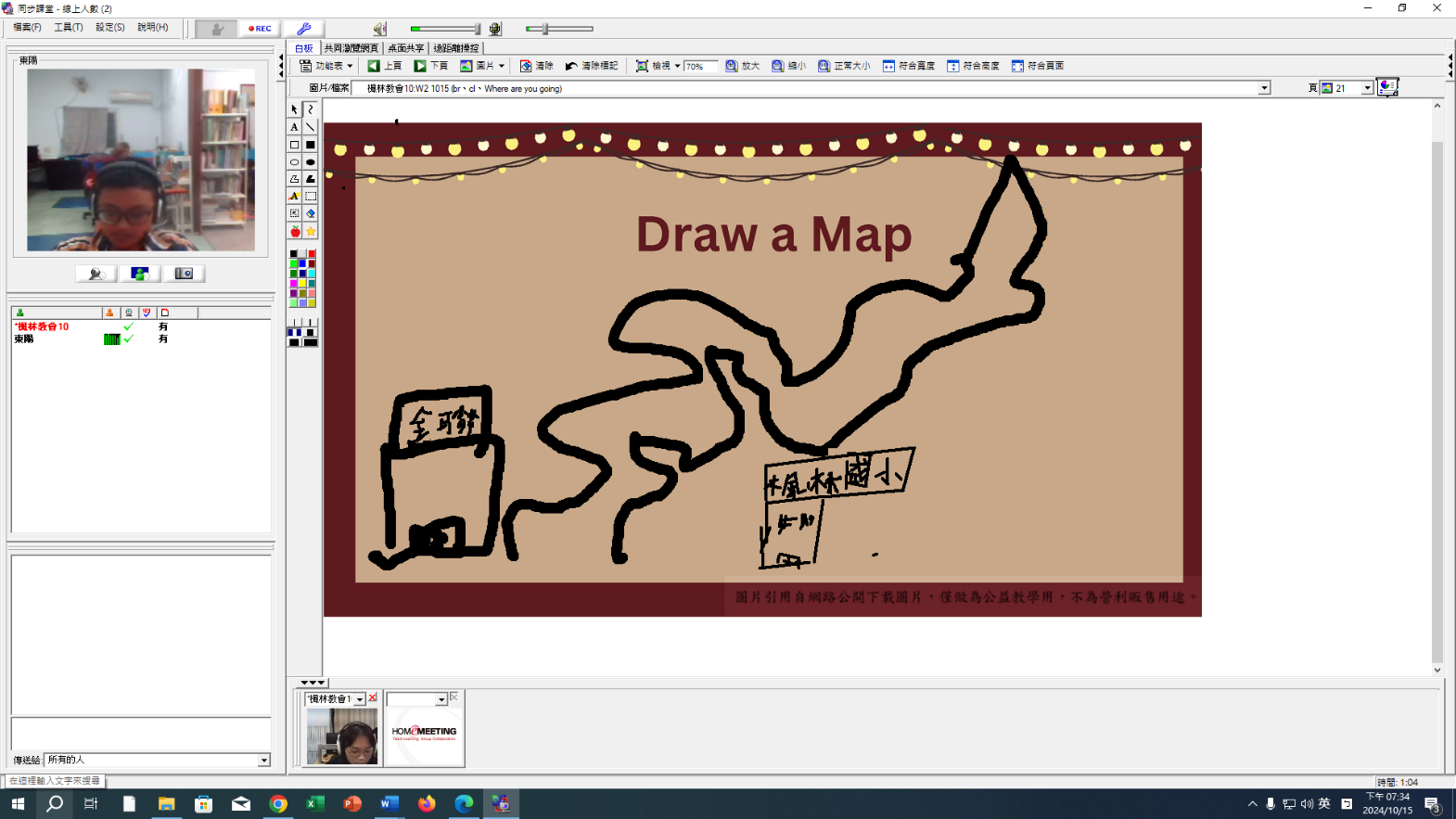Image resolution: width=1456 pixels, height=819 pixels.
Task: Mute the speaker icon in top toolbar
Action: 379,29
